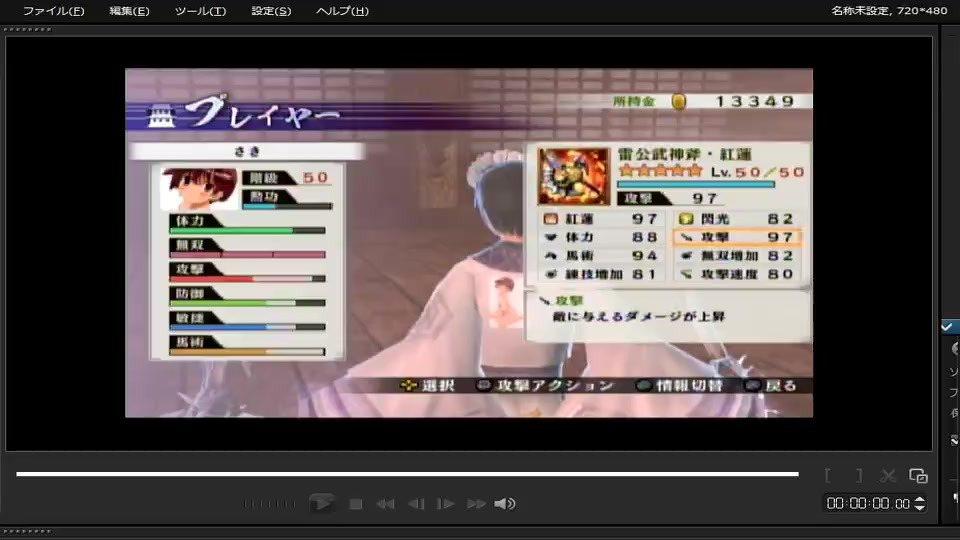
Task: Click the grip handle above the preview panel
Action: (x=28, y=29)
